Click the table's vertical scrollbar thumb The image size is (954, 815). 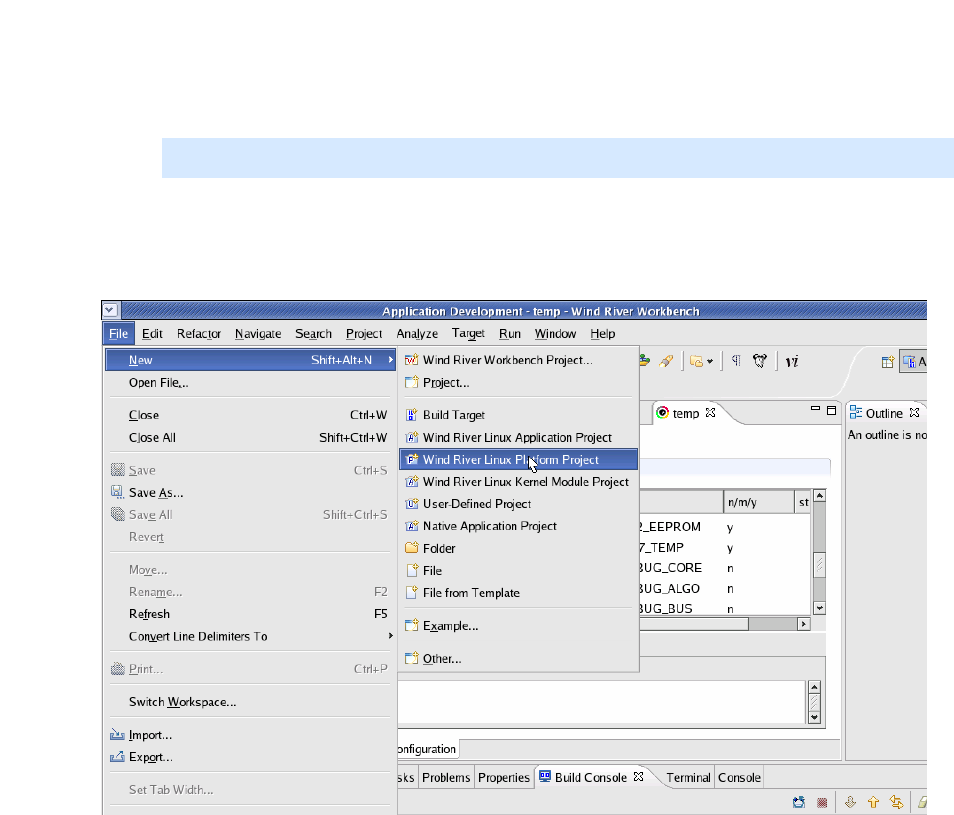click(x=820, y=565)
